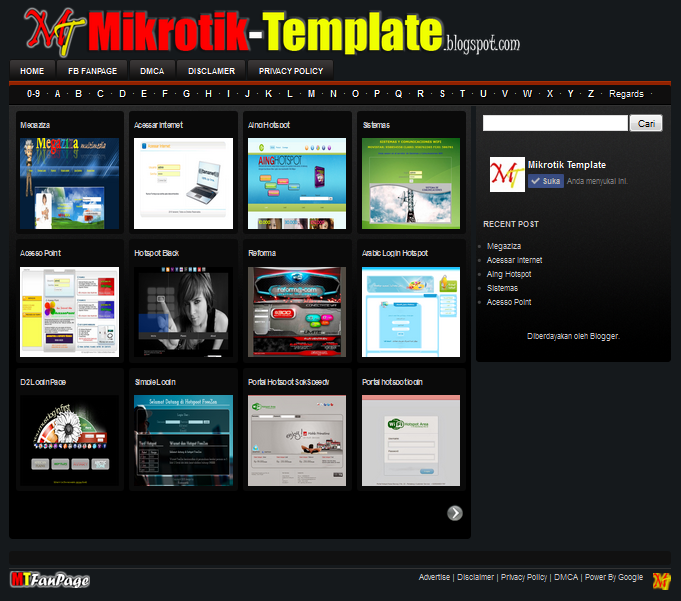Open the Acesso Point thumbnail
Viewport: 681px width, 601px height.
[69, 312]
